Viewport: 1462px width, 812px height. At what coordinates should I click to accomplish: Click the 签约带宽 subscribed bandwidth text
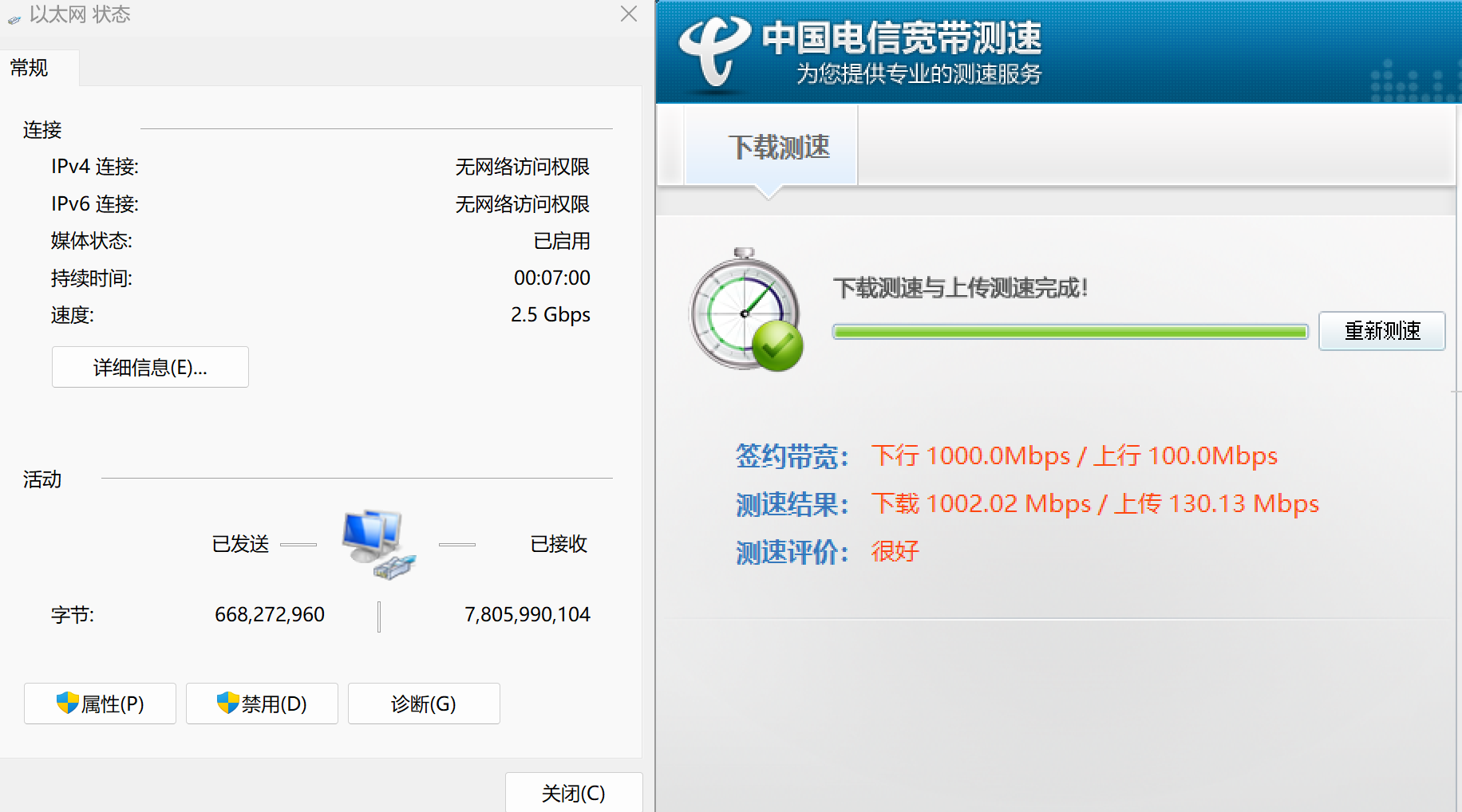(x=1073, y=455)
